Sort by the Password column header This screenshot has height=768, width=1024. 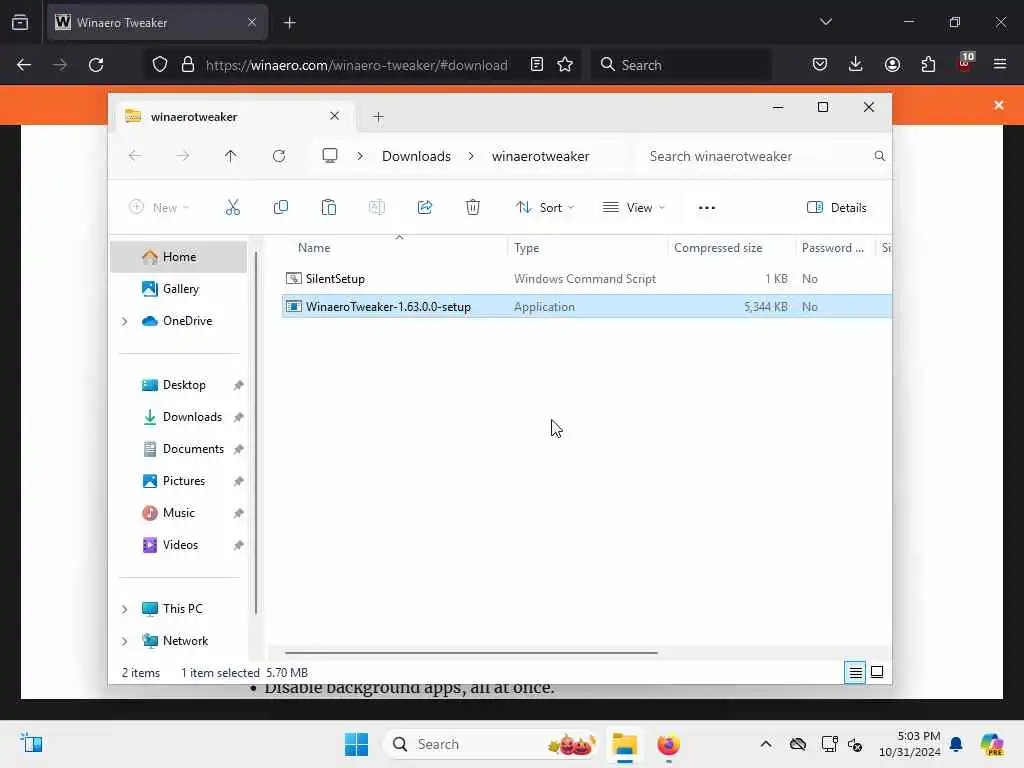(x=834, y=248)
